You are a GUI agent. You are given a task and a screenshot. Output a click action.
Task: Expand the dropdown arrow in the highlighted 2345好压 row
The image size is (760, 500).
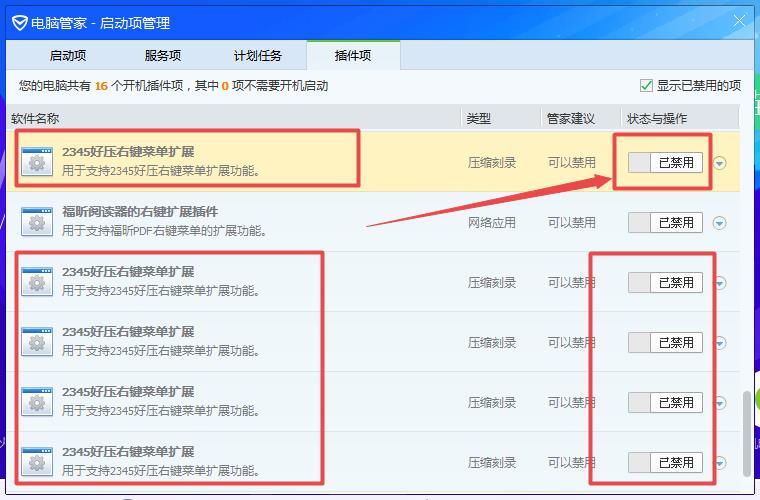pyautogui.click(x=720, y=163)
